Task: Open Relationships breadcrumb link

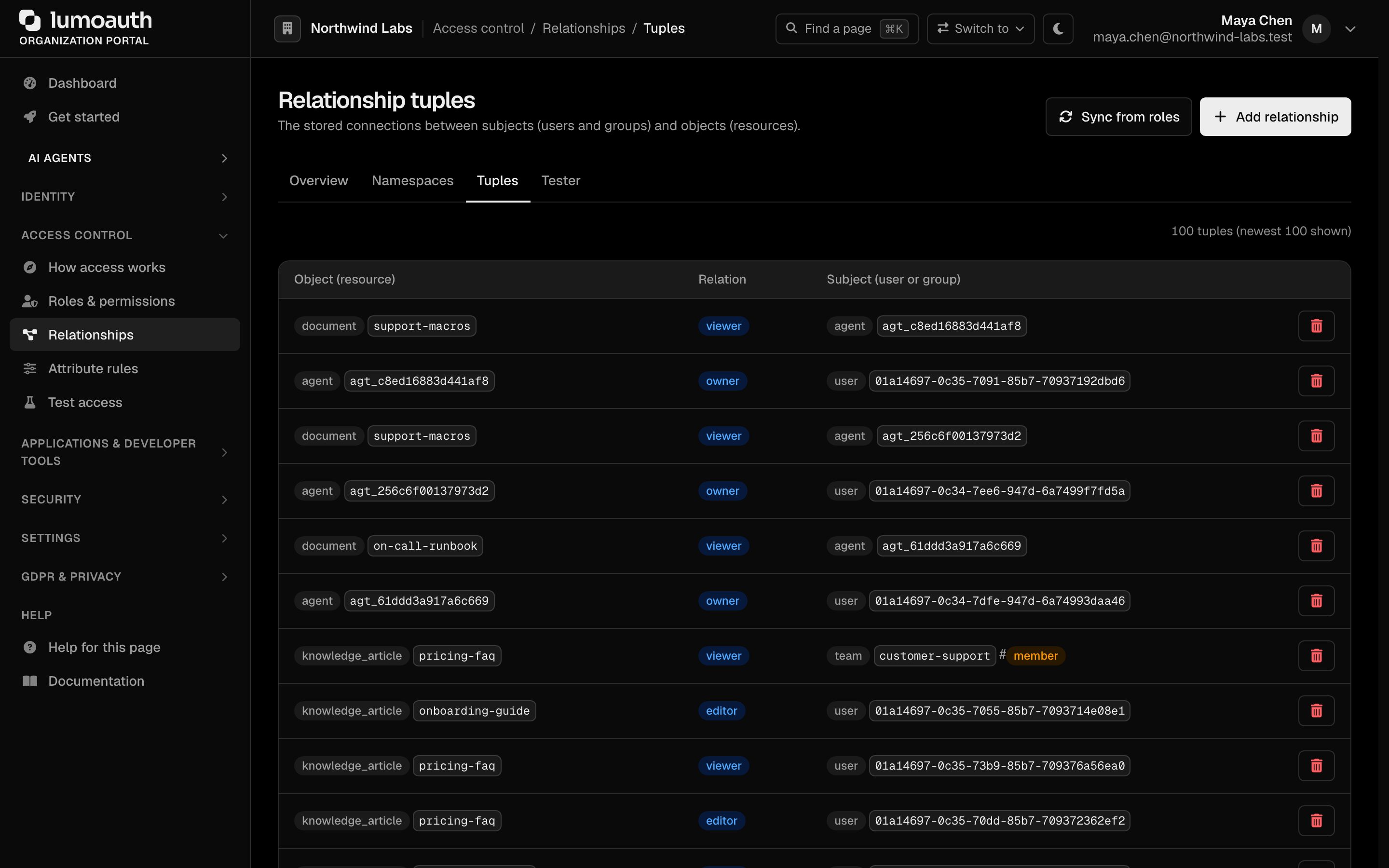Action: coord(584,29)
